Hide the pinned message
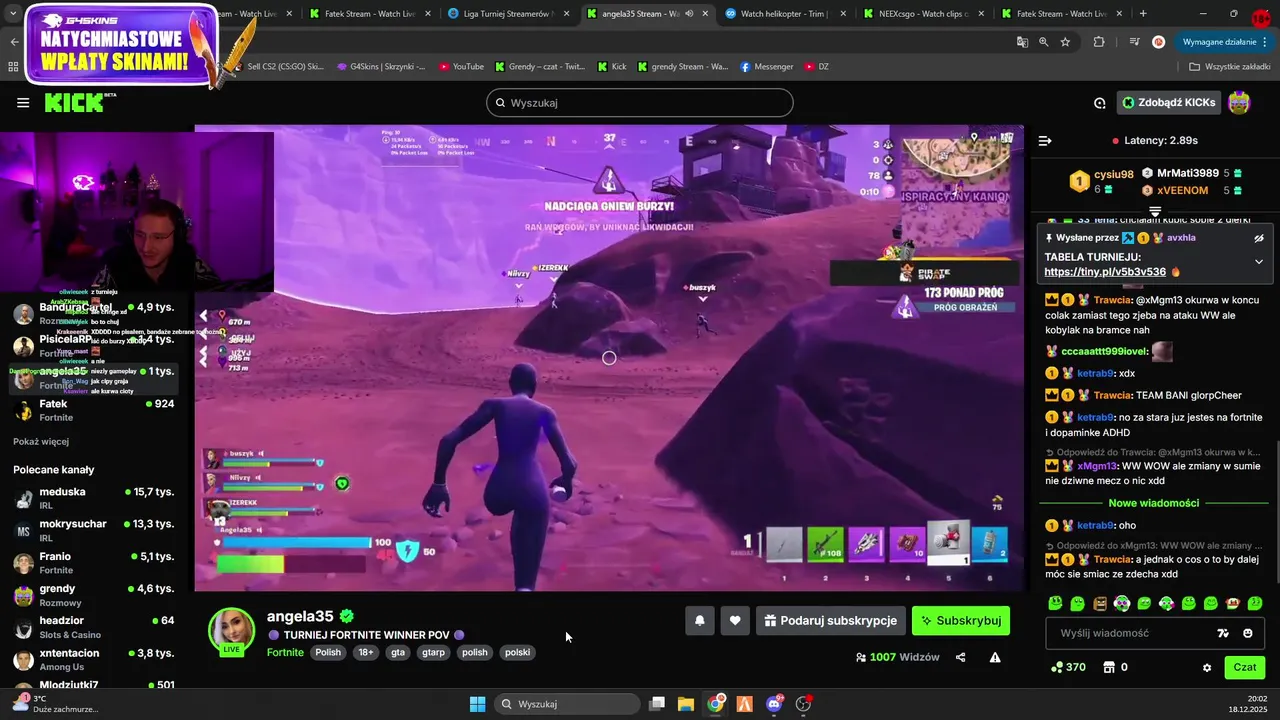Viewport: 1280px width, 720px height. [x=1259, y=238]
